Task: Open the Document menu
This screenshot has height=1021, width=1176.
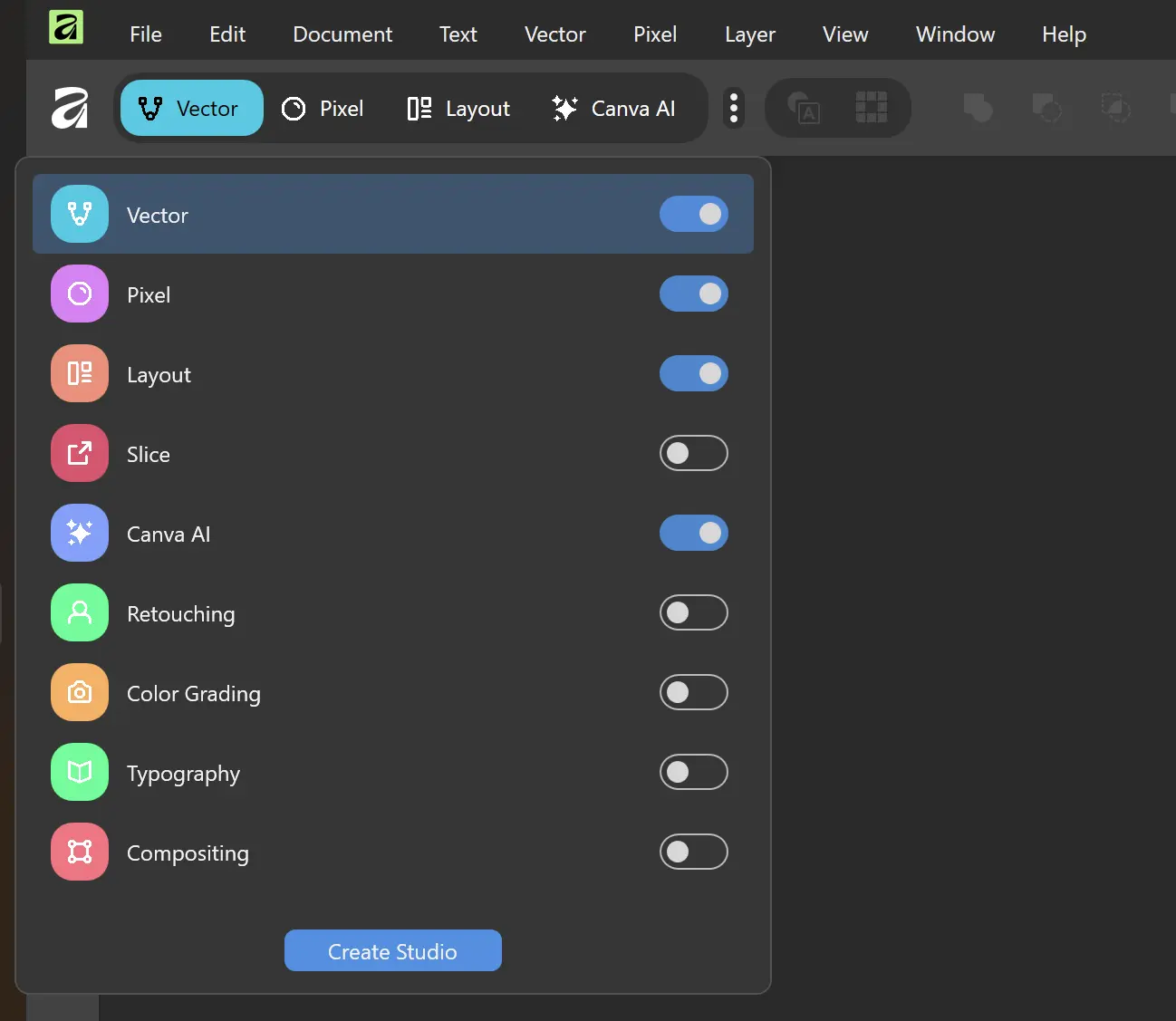Action: 342,34
